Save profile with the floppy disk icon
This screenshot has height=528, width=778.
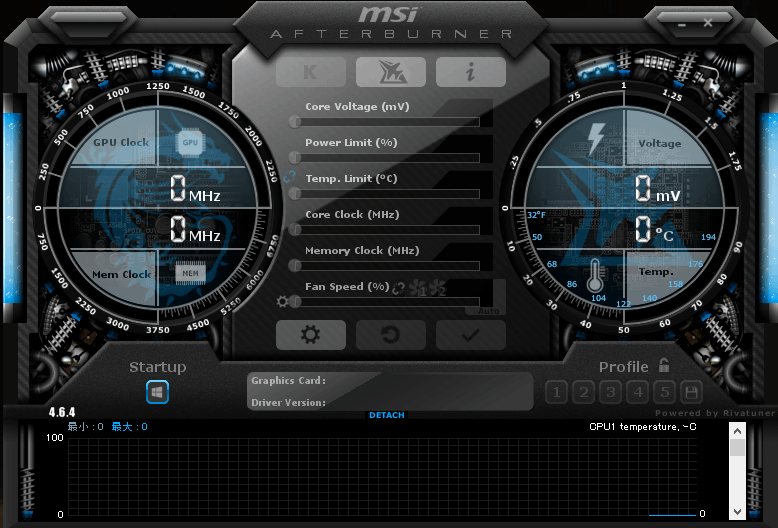point(691,393)
